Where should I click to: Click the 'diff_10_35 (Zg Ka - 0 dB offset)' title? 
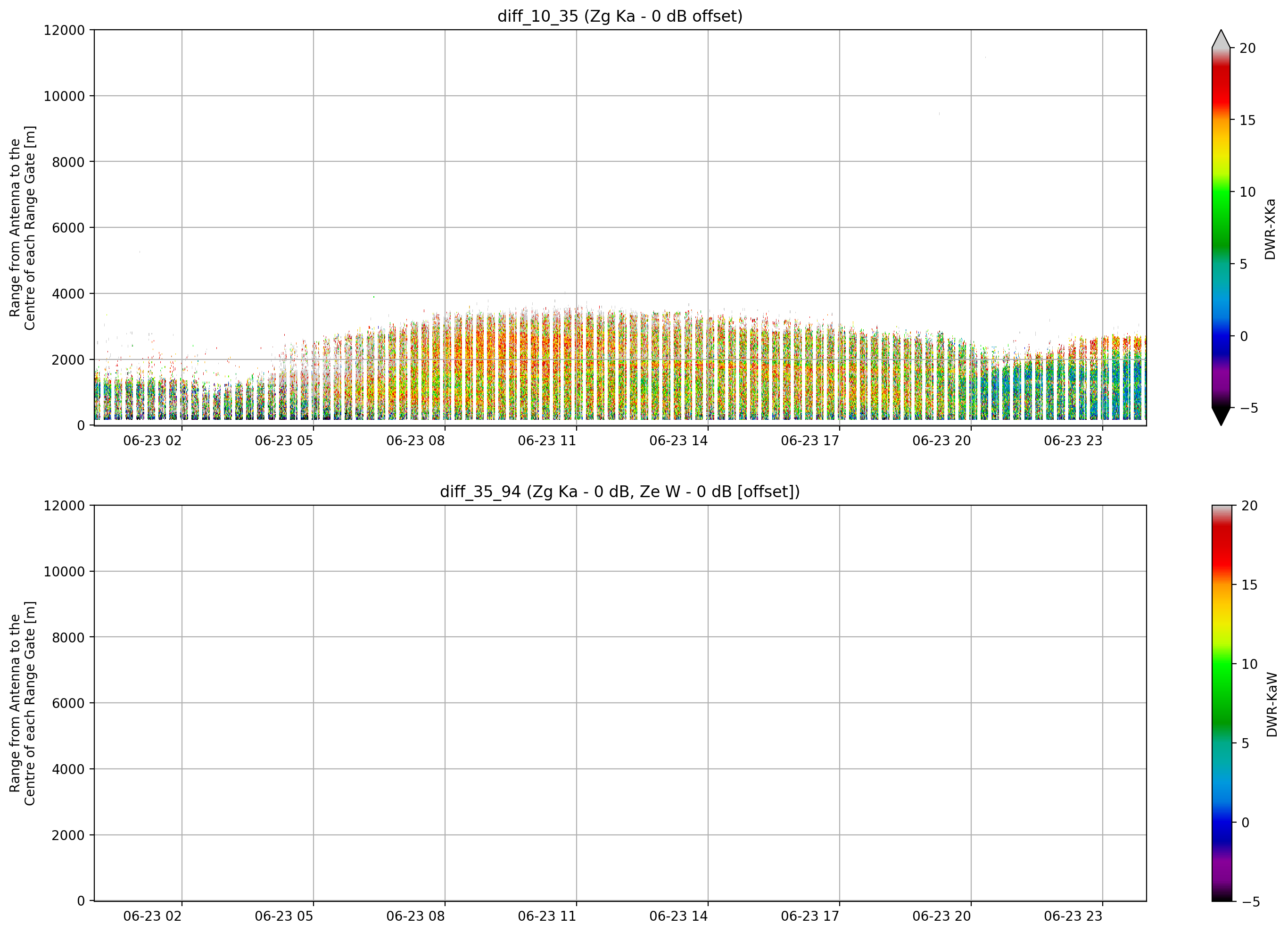[x=620, y=17]
